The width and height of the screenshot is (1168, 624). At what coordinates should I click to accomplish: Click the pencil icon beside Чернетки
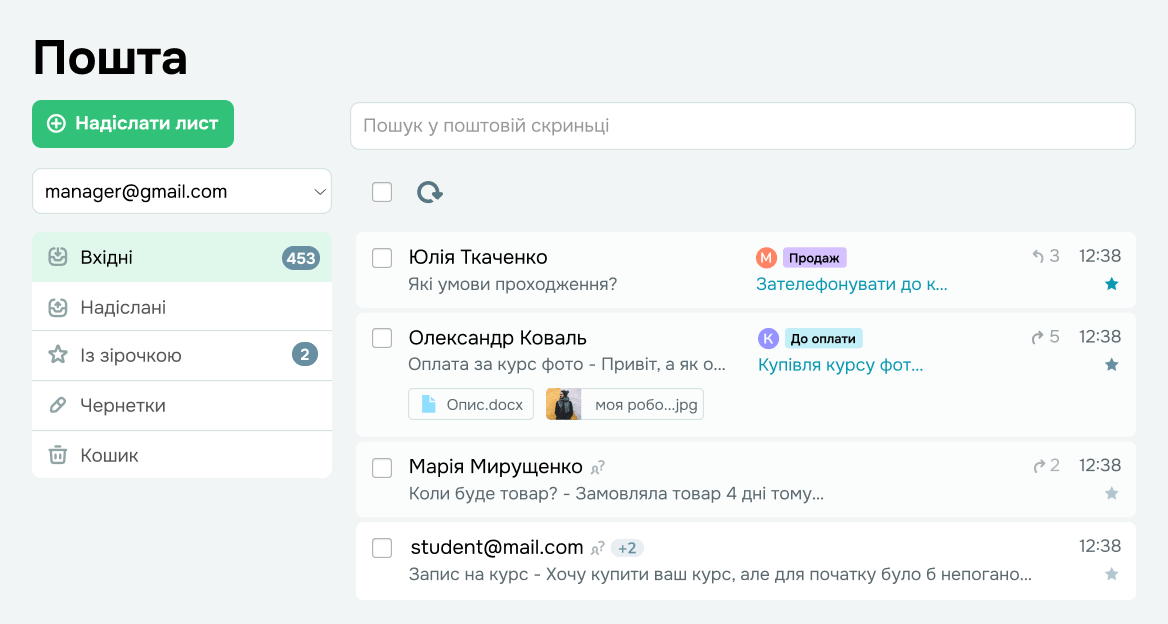[x=57, y=405]
